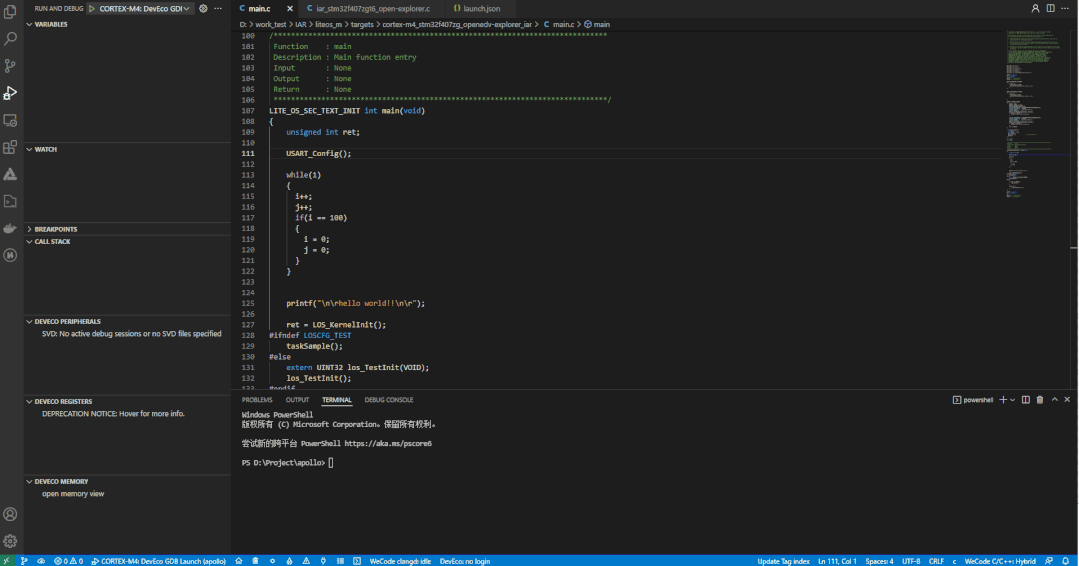Viewport: 1079px width, 566px height.
Task: Open Manage gear icon in activity bar
Action: pos(10,541)
